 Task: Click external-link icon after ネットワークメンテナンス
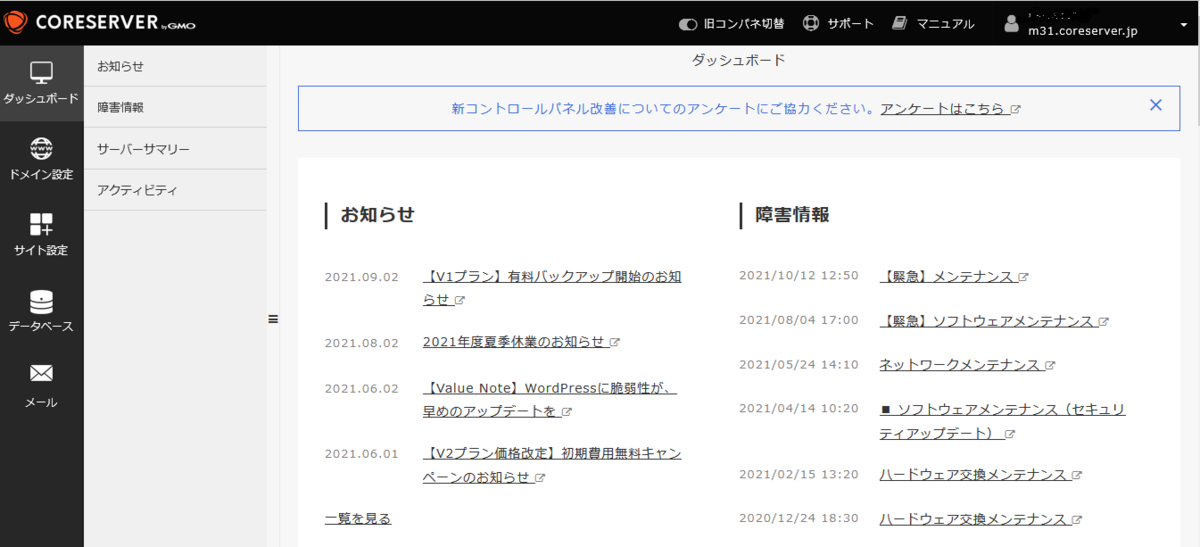pyautogui.click(x=1051, y=365)
